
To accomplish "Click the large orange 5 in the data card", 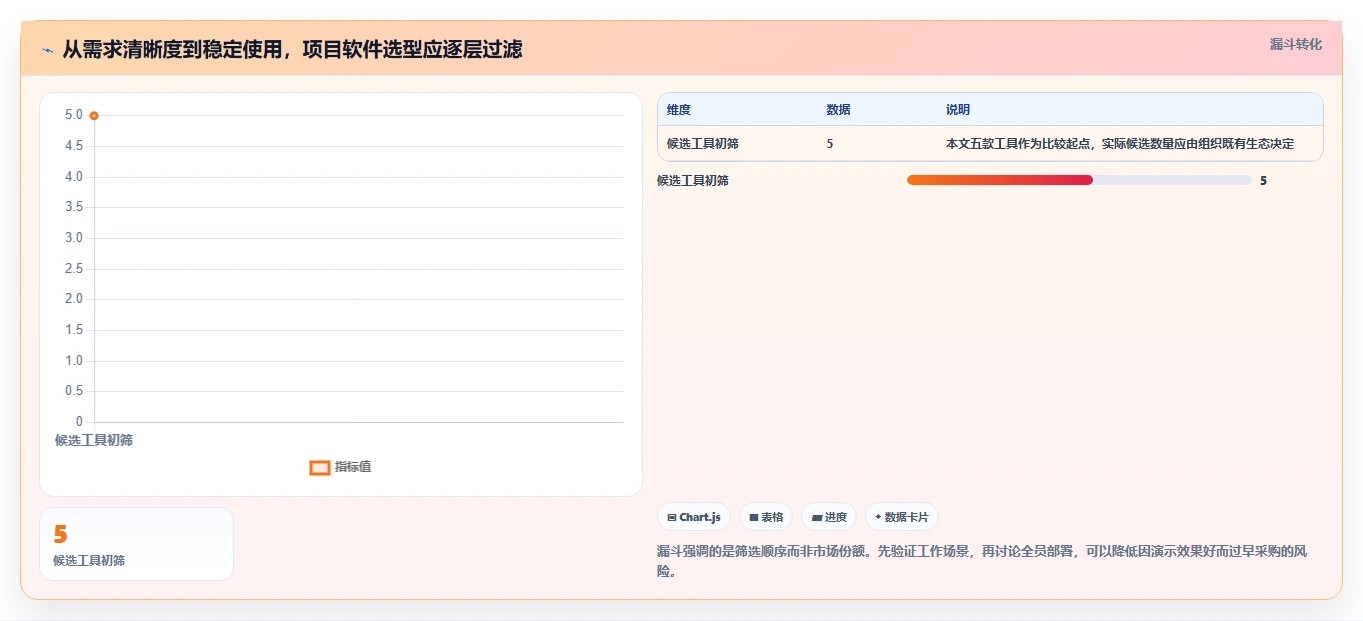I will pos(60,535).
